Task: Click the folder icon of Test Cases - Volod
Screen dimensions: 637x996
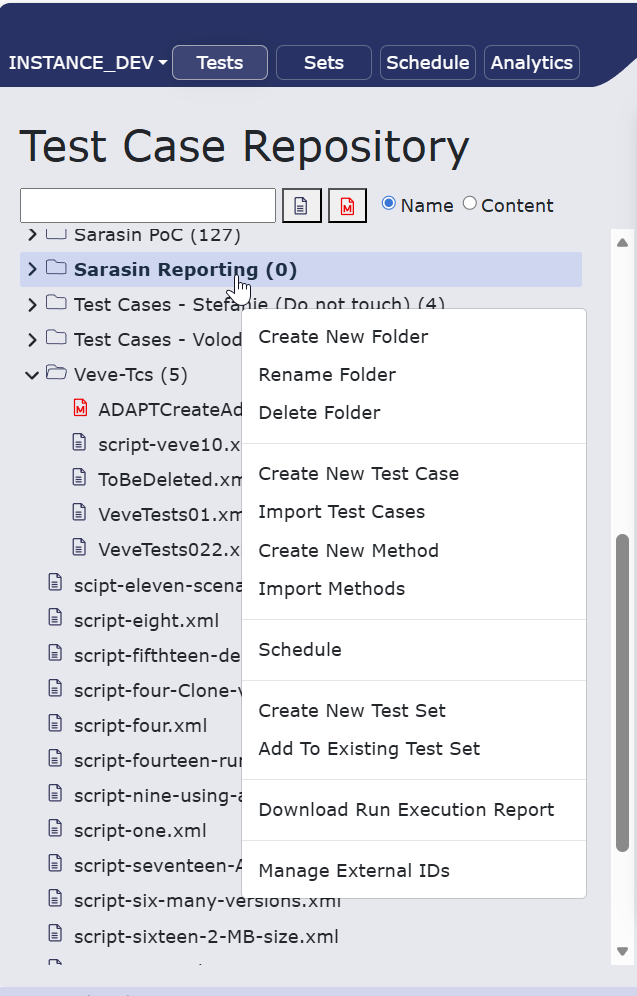Action: [56, 338]
